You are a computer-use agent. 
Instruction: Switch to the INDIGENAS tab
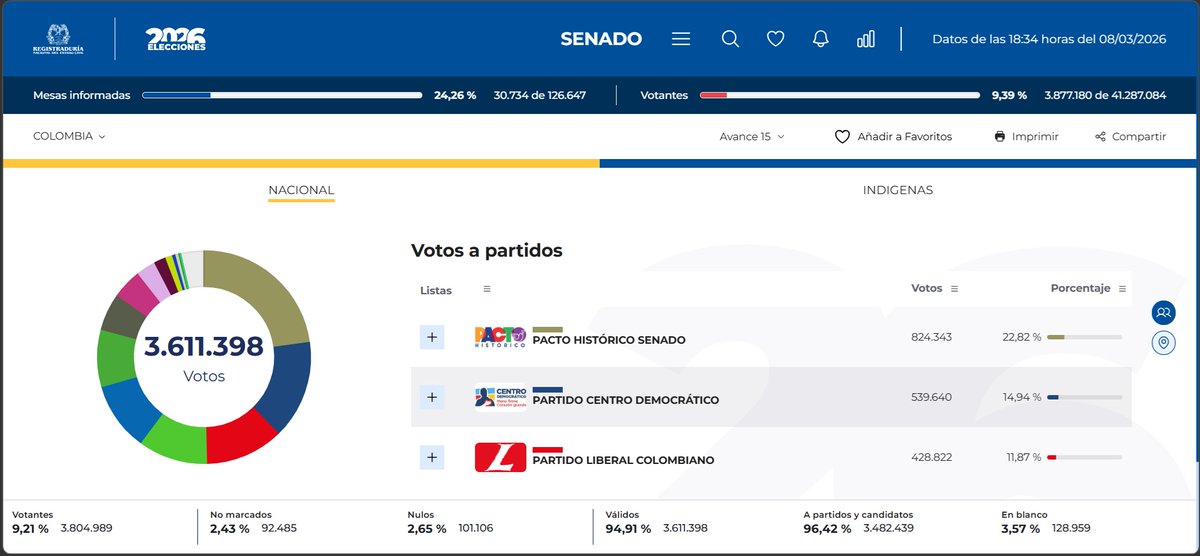tap(898, 190)
